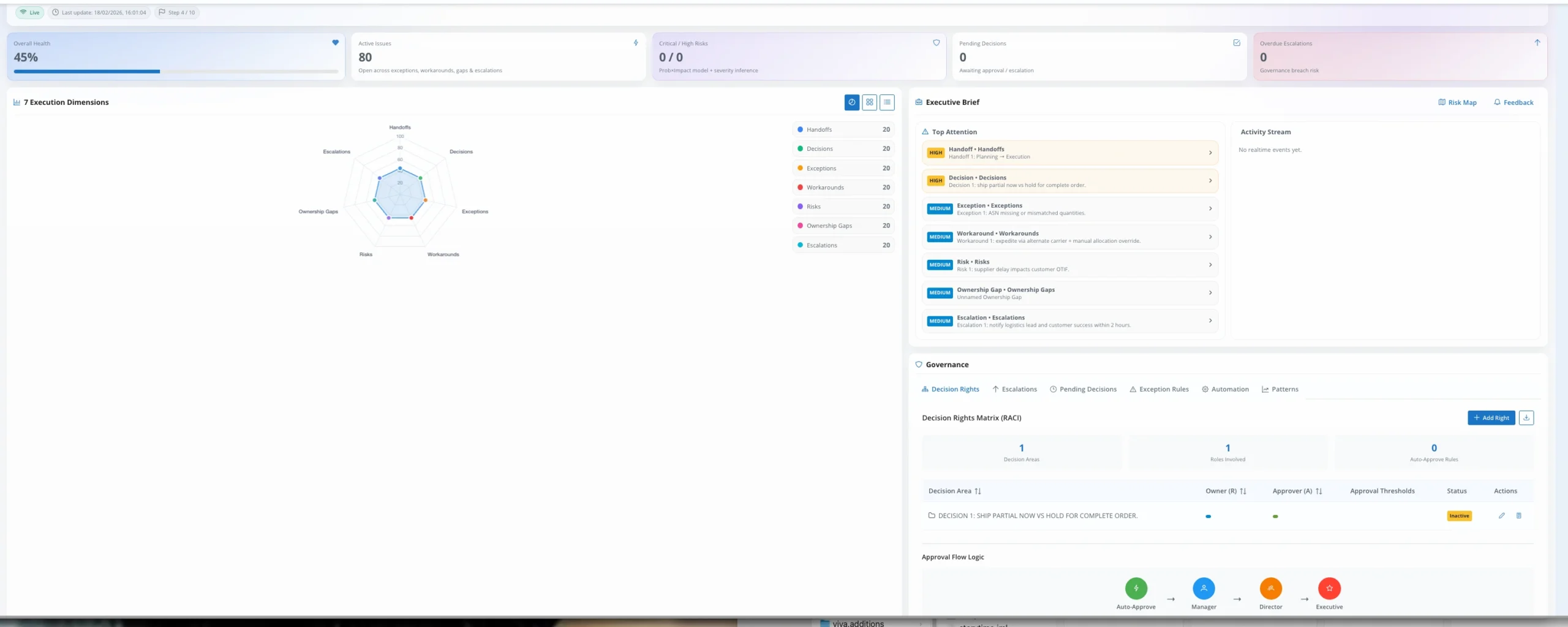1568x627 pixels.
Task: Click the Add Right button
Action: coord(1491,417)
